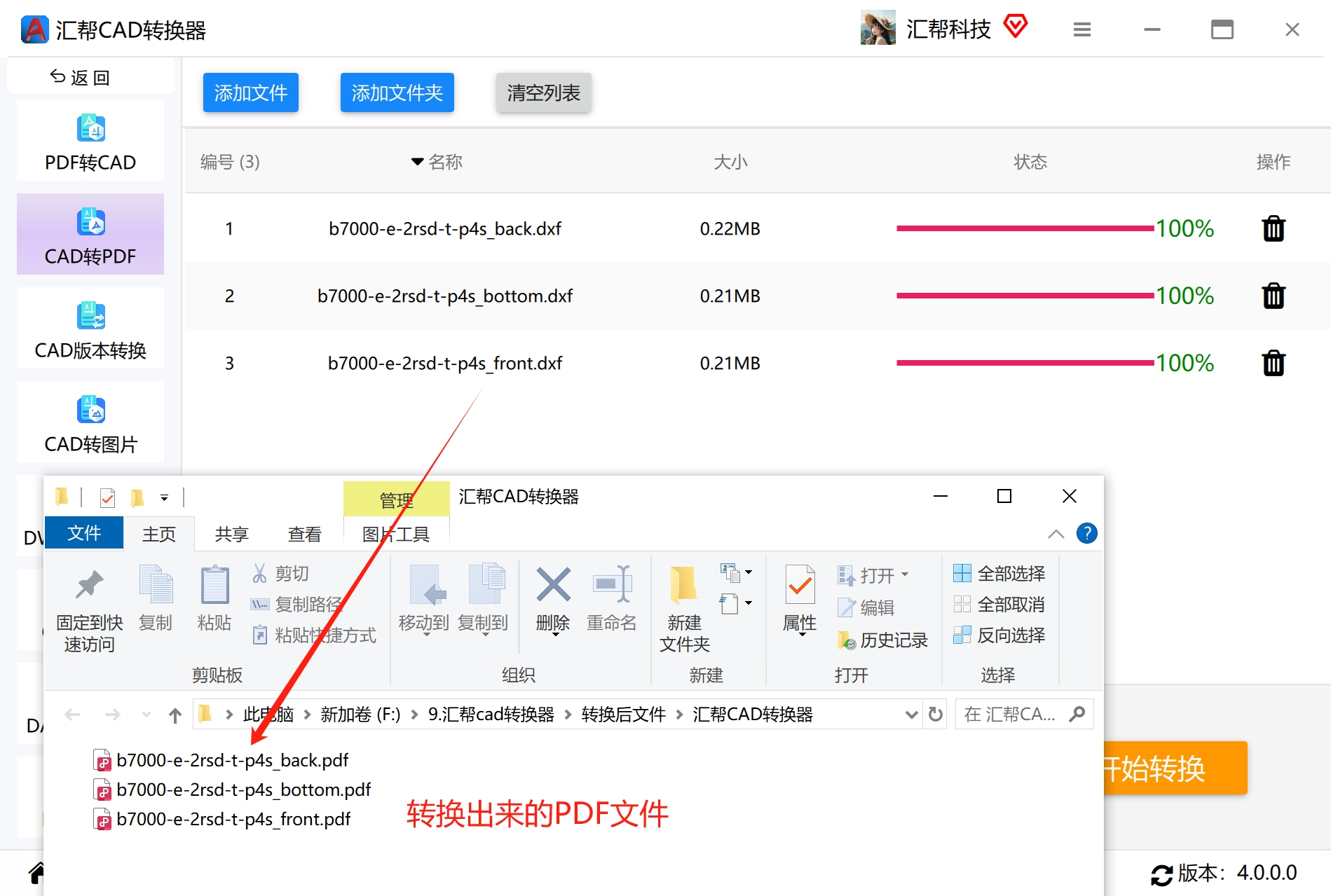Open the hamburger menu in title bar
The width and height of the screenshot is (1331, 896).
tap(1082, 29)
